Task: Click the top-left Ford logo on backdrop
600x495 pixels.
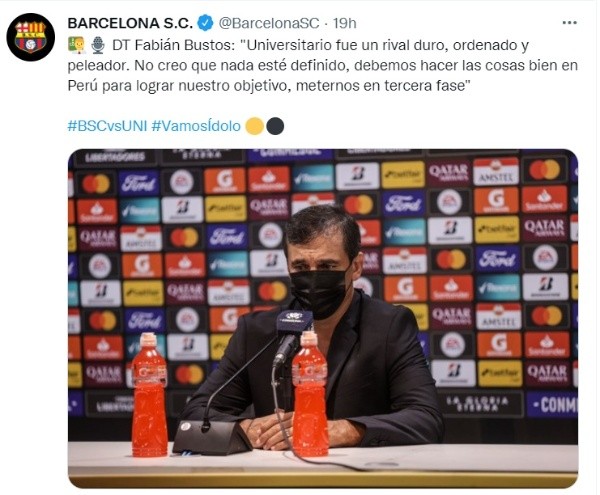Action: pos(139,183)
